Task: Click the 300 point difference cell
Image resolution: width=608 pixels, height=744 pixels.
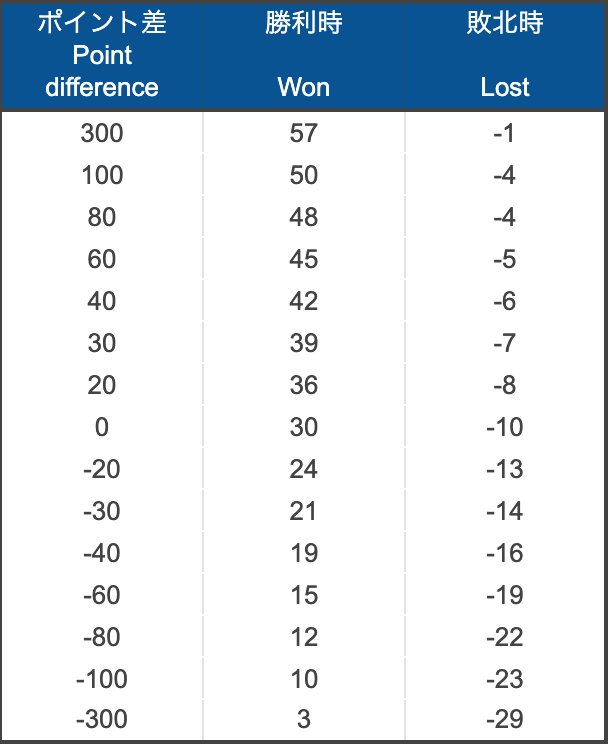Action: (102, 134)
